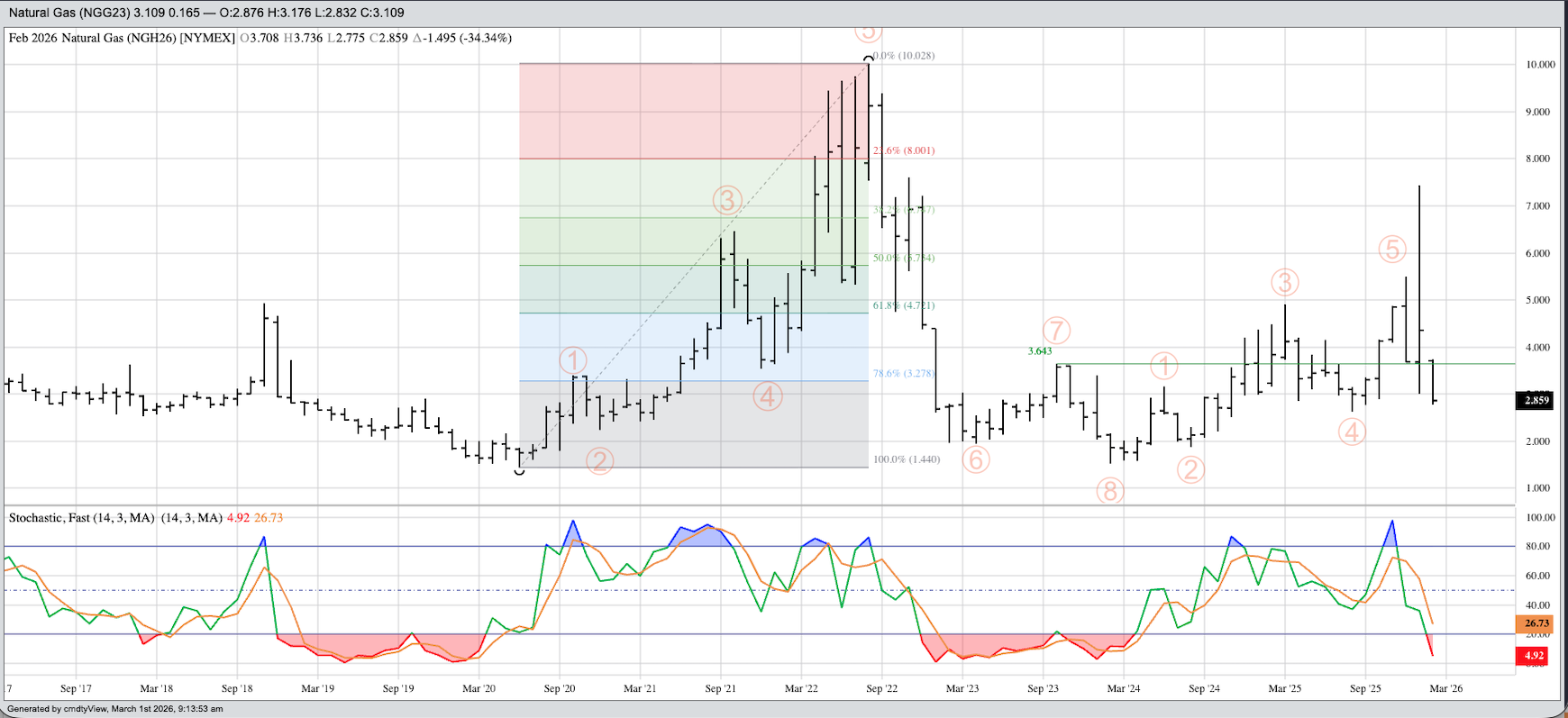This screenshot has width=1568, height=718.
Task: Click the 0.0% (10.028) Fibonacci label
Action: pos(906,56)
